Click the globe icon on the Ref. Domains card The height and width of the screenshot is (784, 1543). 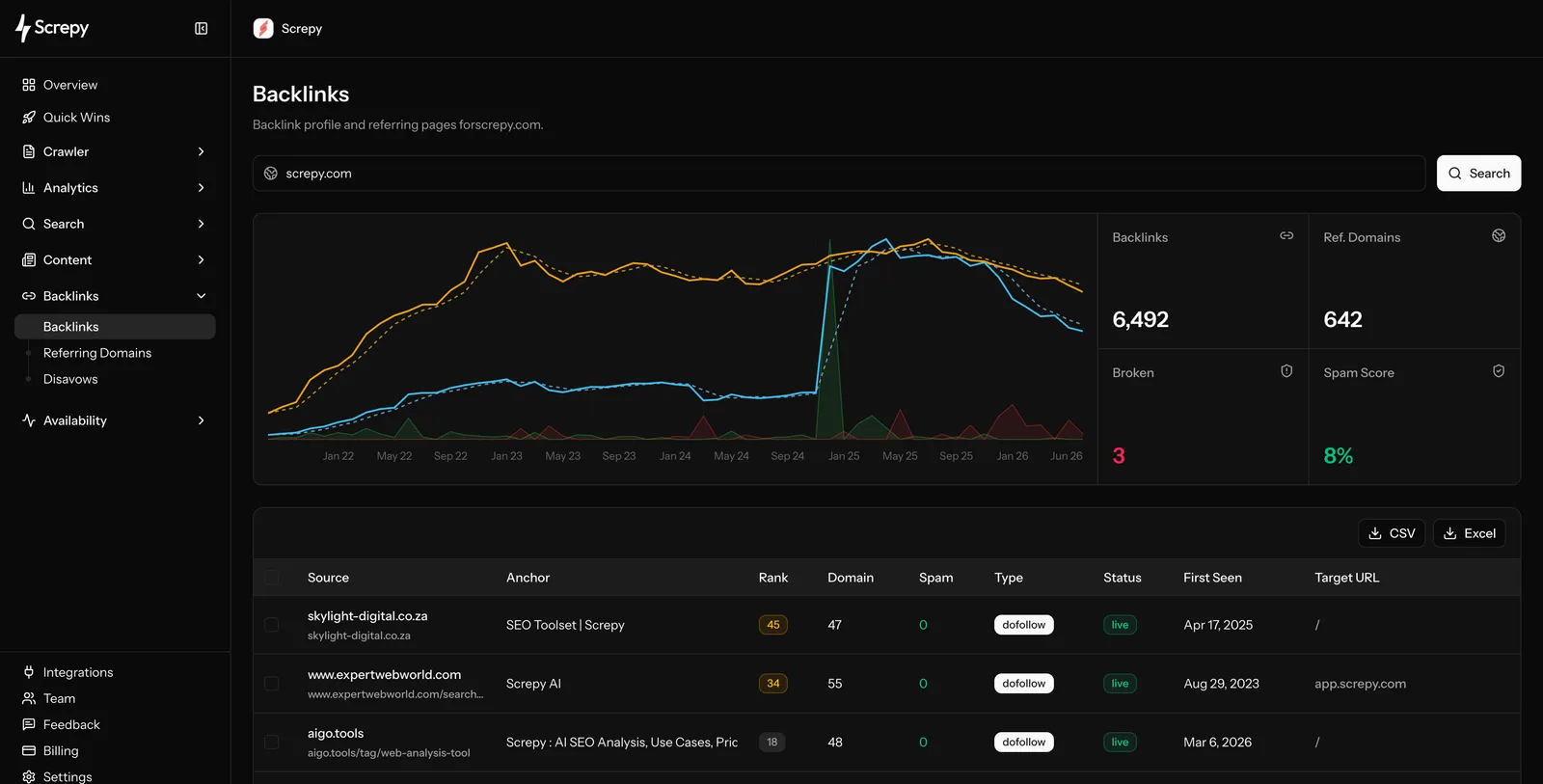tap(1499, 235)
